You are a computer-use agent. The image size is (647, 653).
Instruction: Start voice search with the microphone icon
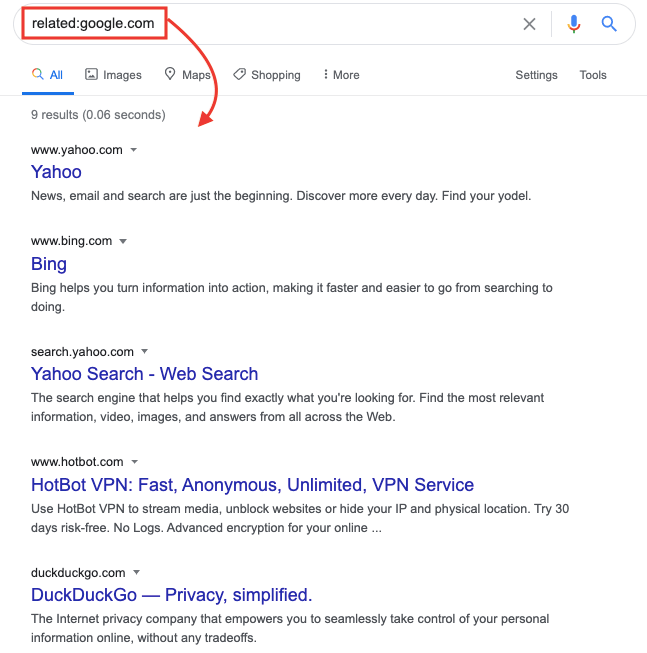[x=573, y=24]
